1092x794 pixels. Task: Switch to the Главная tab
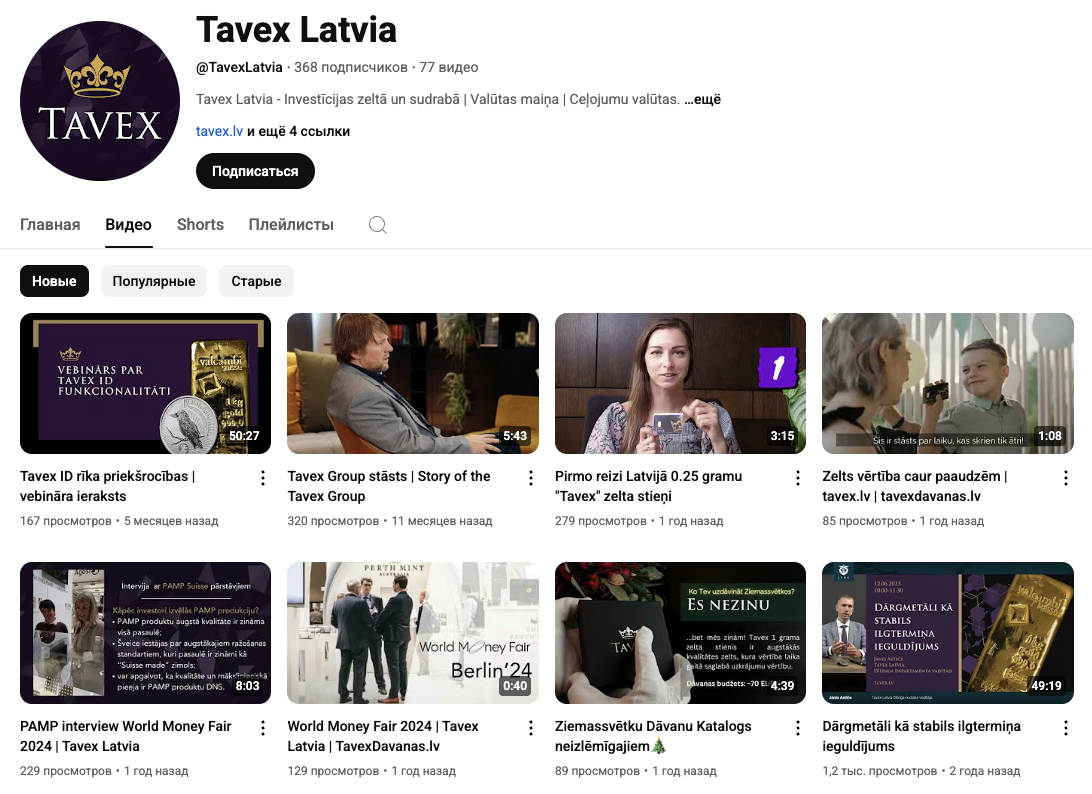[50, 225]
